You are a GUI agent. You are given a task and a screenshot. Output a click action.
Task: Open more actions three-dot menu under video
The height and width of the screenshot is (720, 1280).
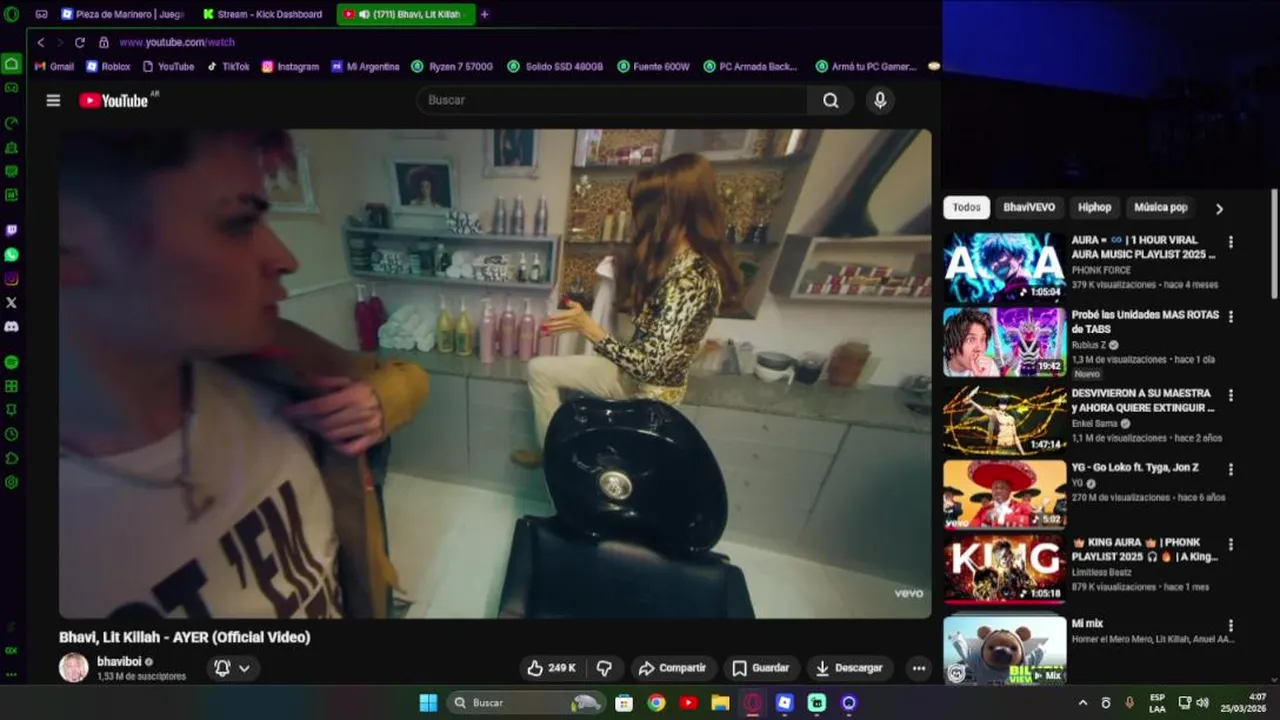coord(918,668)
